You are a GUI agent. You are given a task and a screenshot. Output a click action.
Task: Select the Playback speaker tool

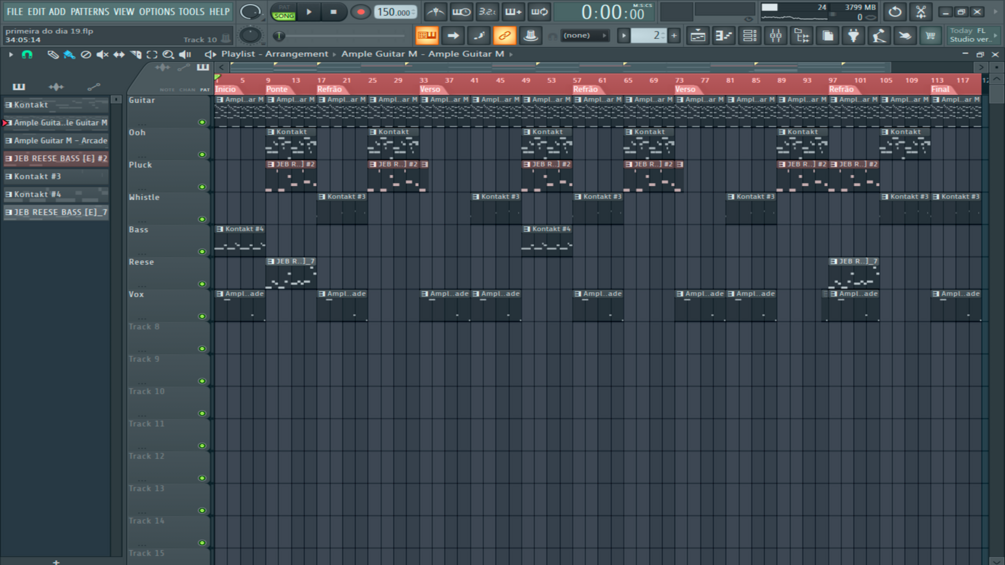(185, 54)
